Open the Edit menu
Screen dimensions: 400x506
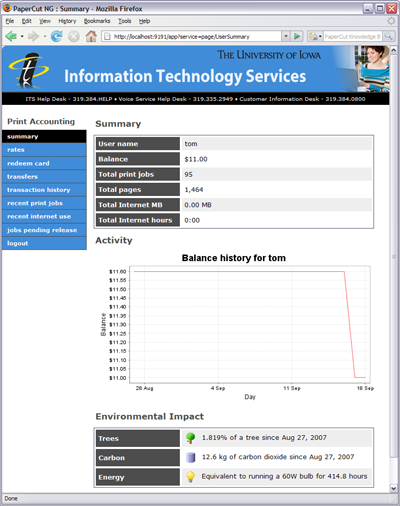tap(27, 21)
